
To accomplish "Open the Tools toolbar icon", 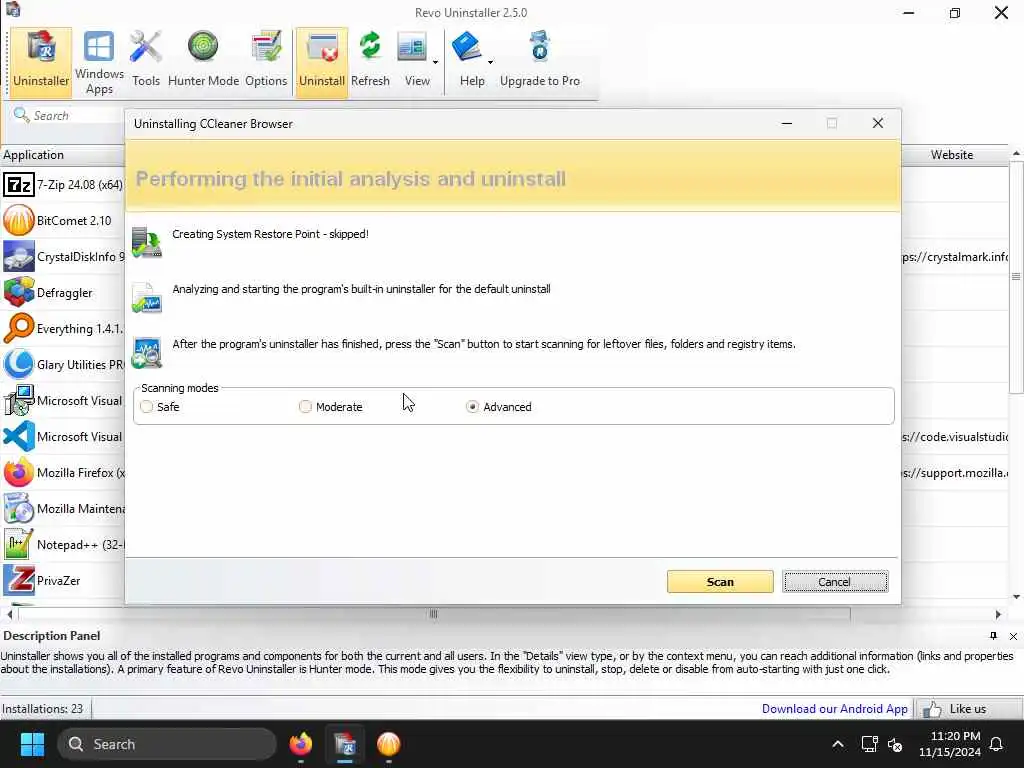I will pos(146,61).
